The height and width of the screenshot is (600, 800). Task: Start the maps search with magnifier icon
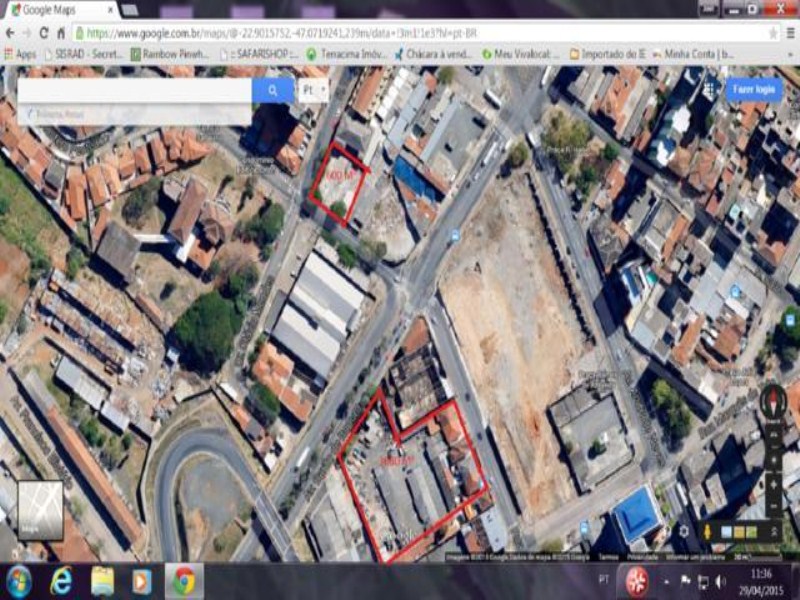(272, 88)
